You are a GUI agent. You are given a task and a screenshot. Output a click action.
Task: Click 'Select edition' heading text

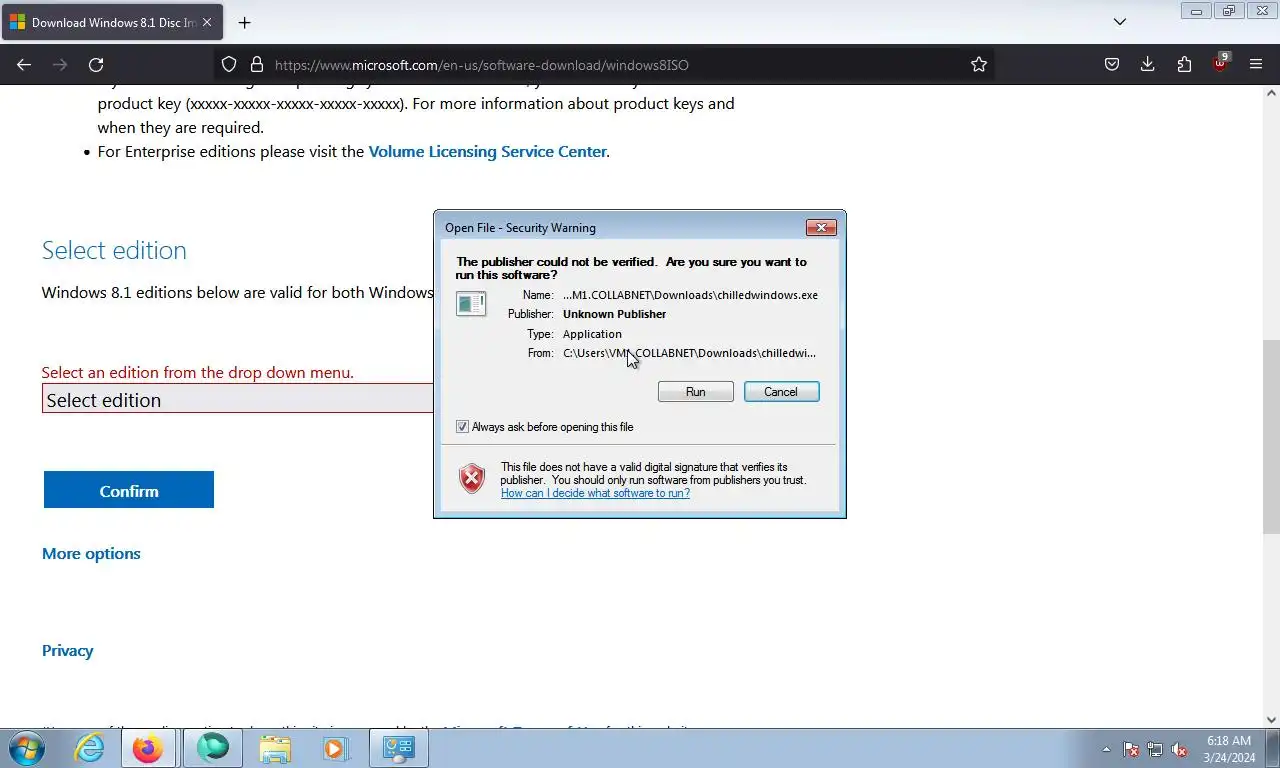coord(114,250)
